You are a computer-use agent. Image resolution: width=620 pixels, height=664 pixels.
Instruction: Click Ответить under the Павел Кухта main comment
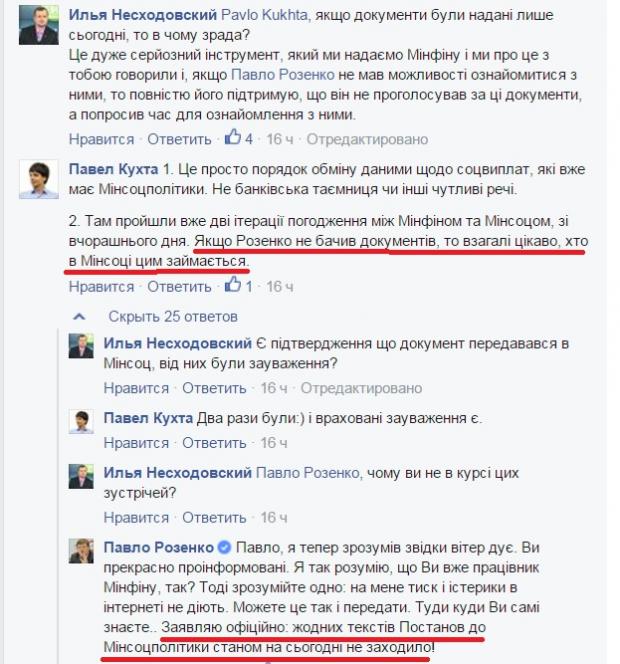point(179,287)
